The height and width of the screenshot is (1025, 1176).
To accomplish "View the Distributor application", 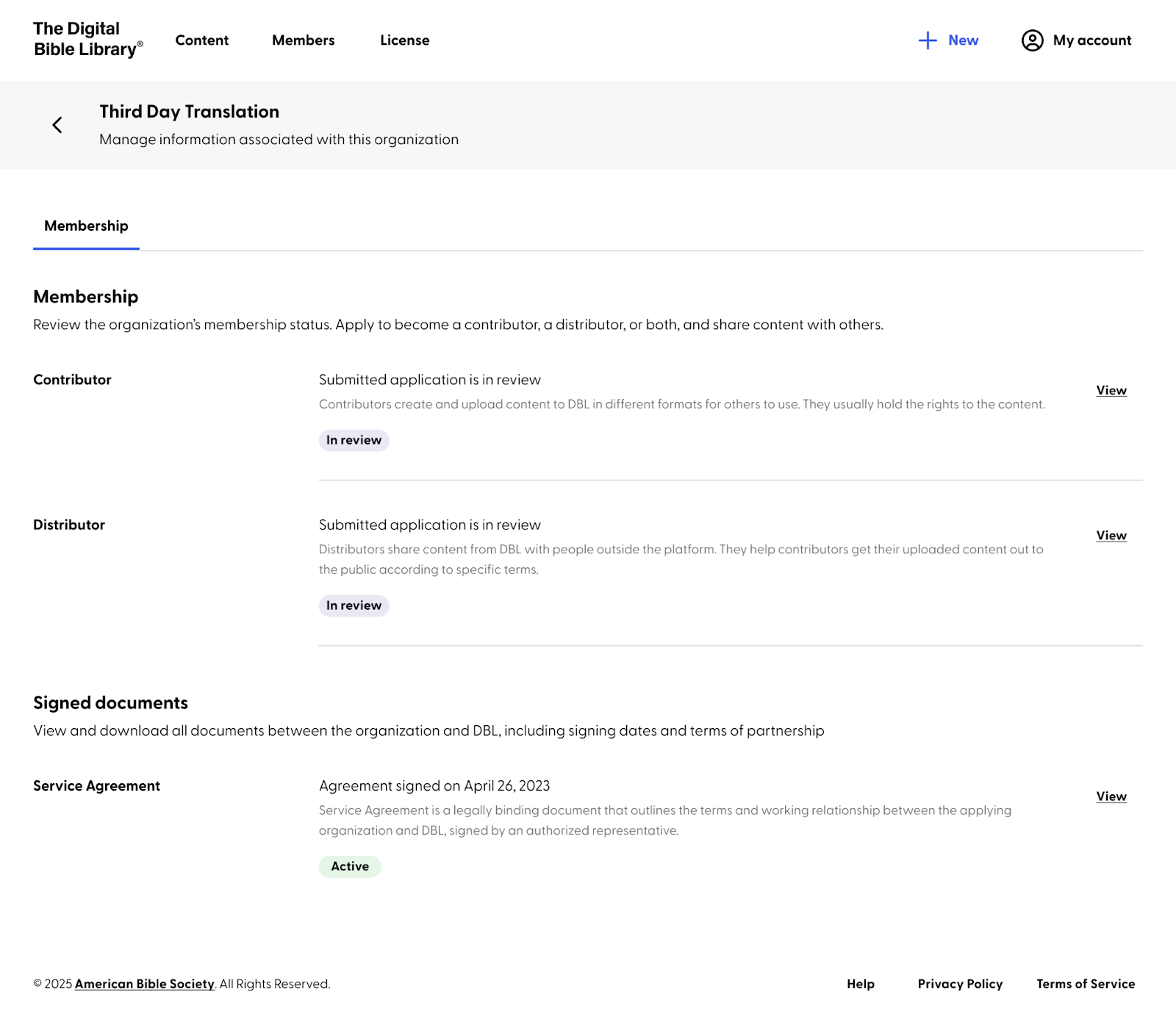I will click(1111, 536).
